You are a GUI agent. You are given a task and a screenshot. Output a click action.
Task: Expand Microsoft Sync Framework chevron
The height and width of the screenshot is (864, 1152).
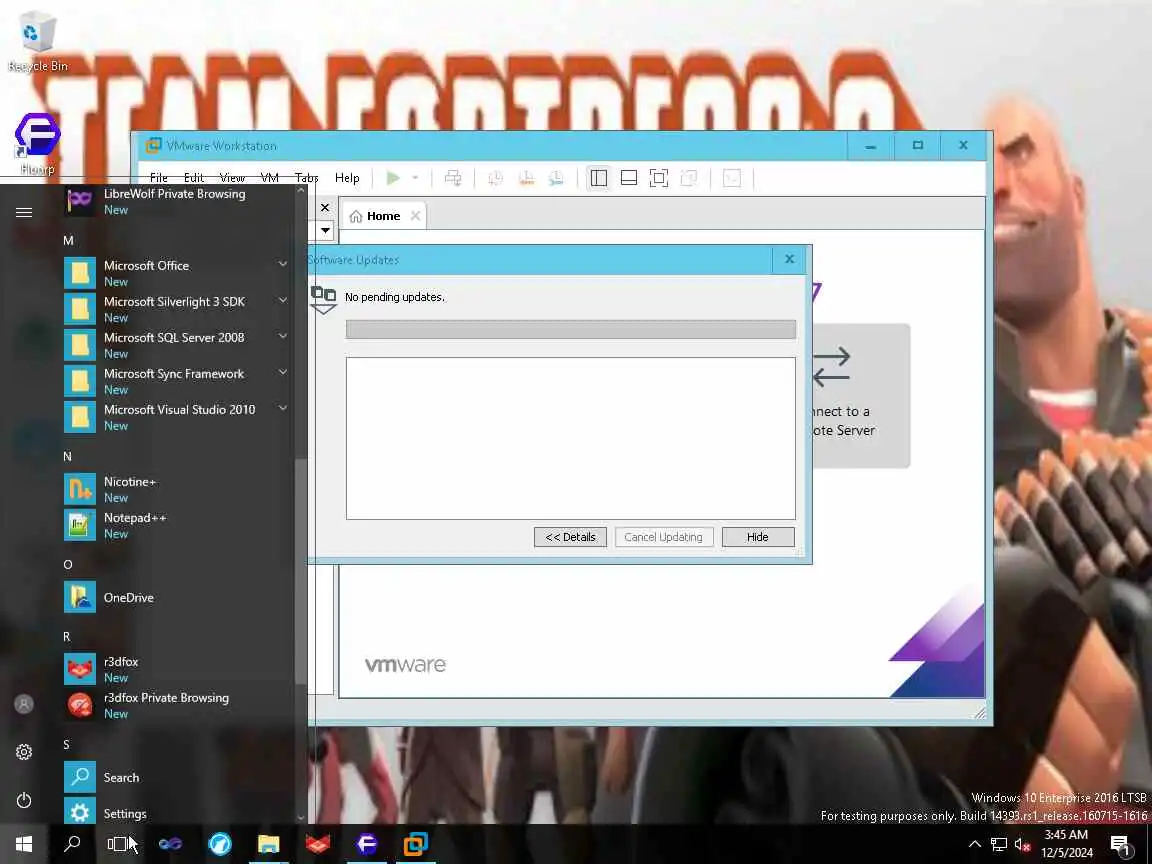point(283,372)
